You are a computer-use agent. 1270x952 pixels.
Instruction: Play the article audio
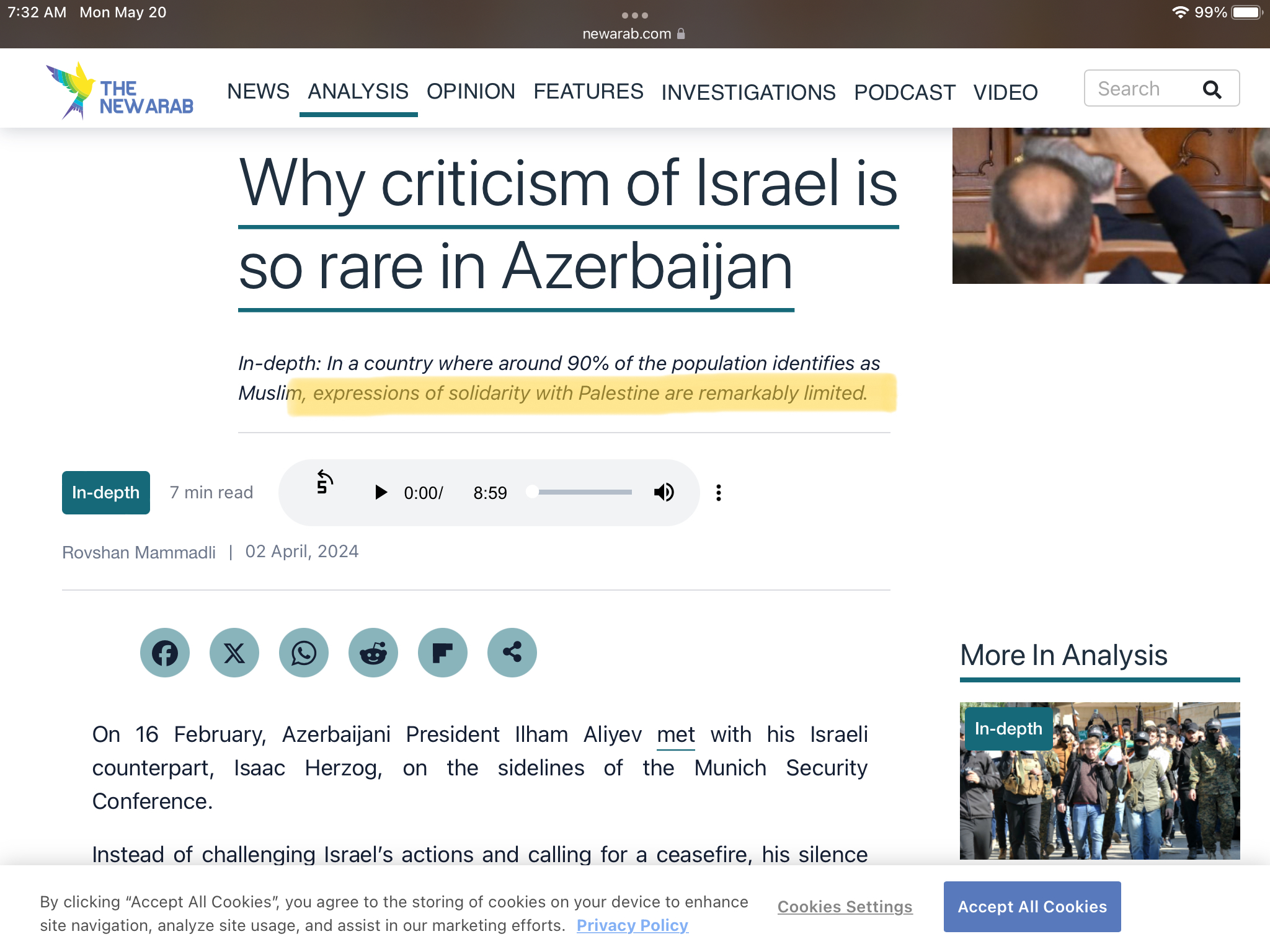pos(381,493)
